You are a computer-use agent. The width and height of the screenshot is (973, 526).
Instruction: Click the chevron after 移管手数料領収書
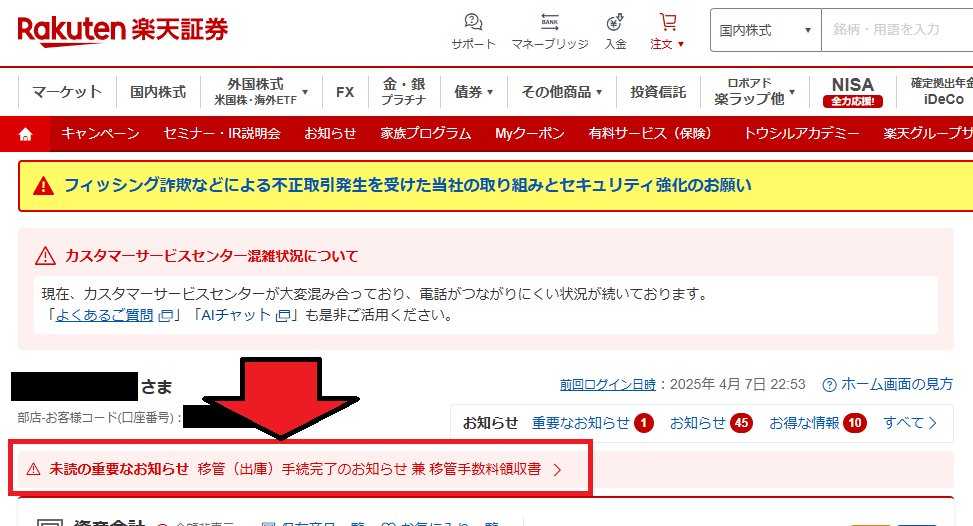(557, 470)
